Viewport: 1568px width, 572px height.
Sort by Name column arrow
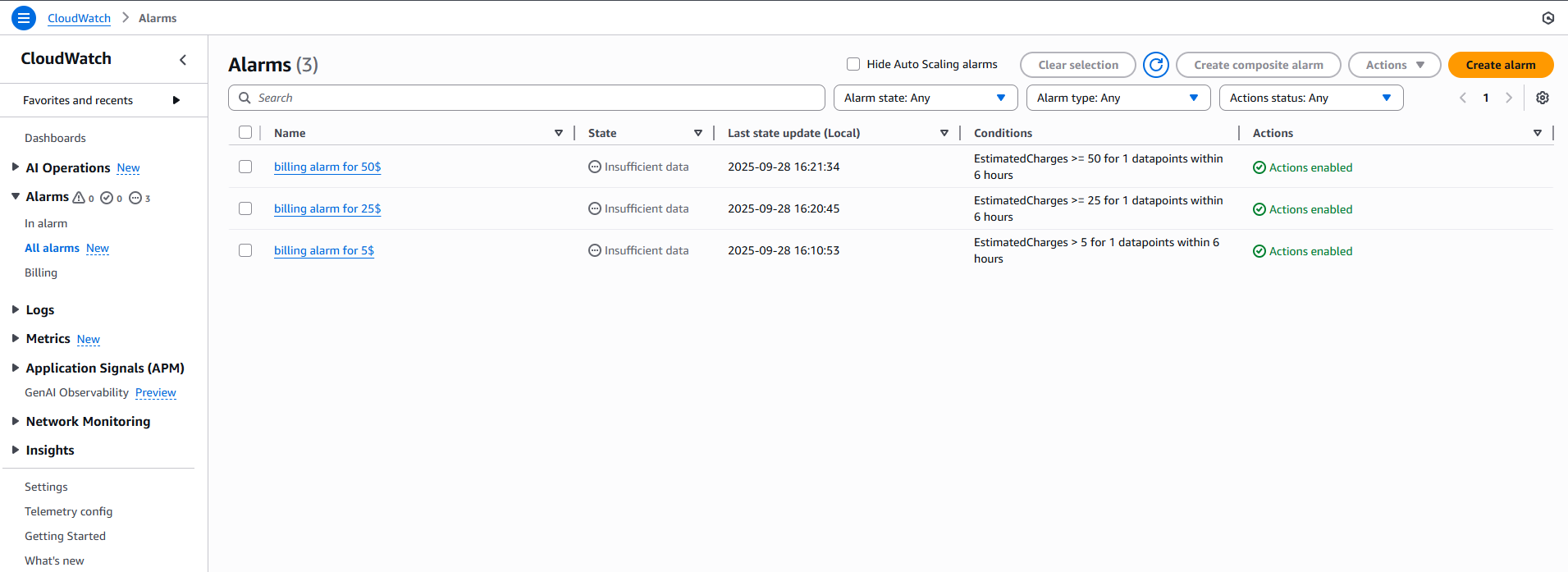click(559, 133)
